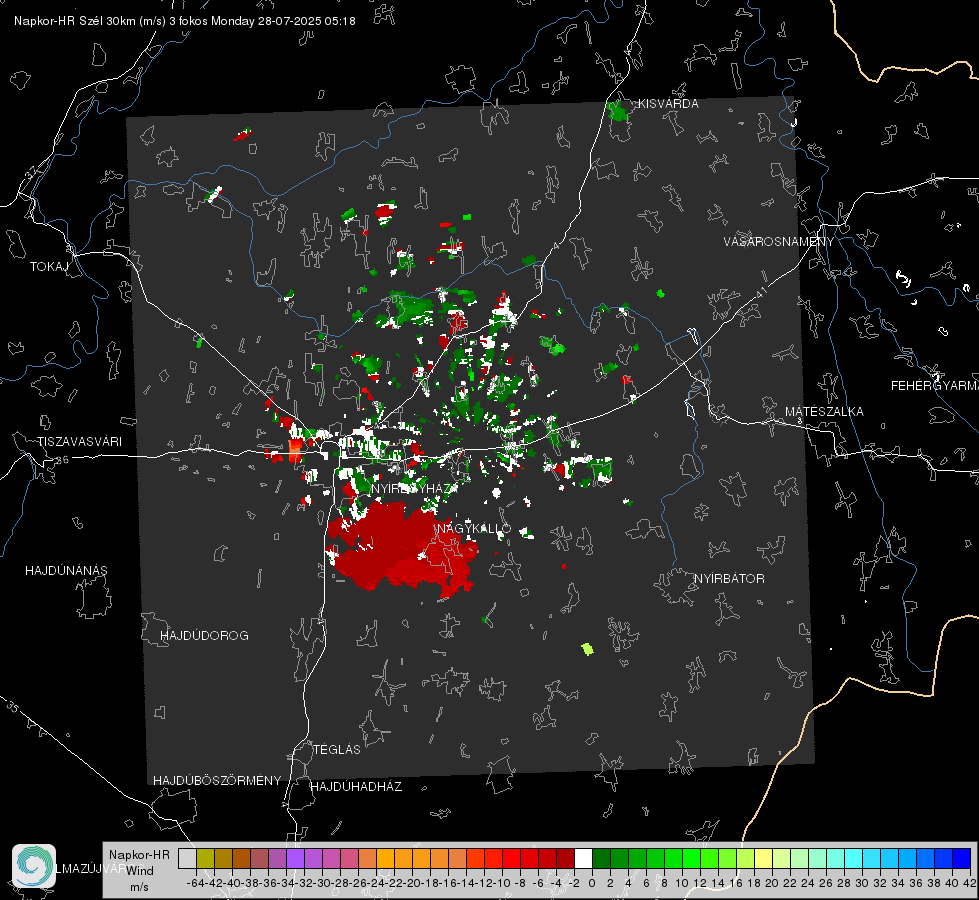This screenshot has height=900, width=979.
Task: Click the NYÍRBÁTOR town label
Action: click(729, 579)
